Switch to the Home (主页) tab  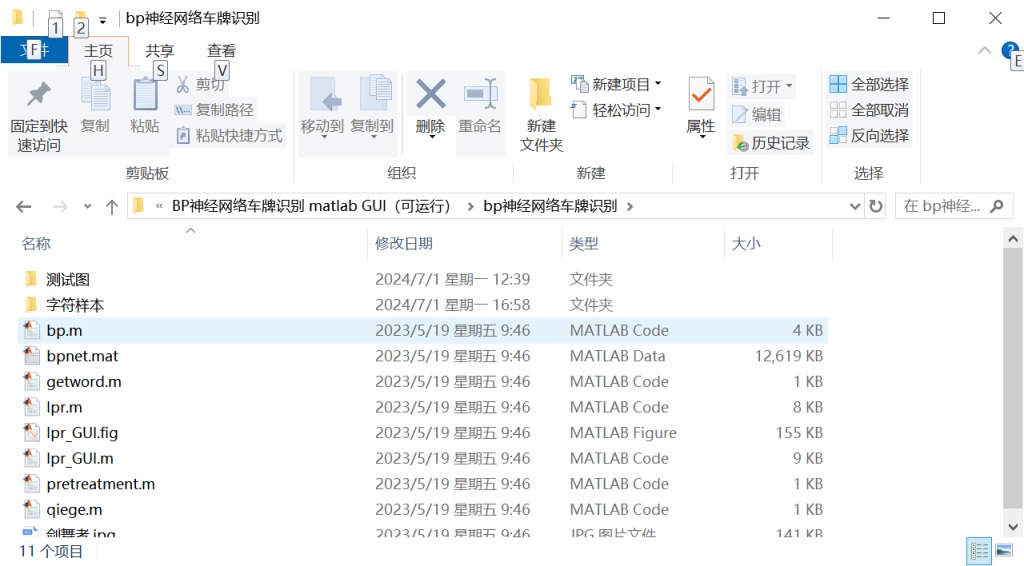tap(99, 50)
